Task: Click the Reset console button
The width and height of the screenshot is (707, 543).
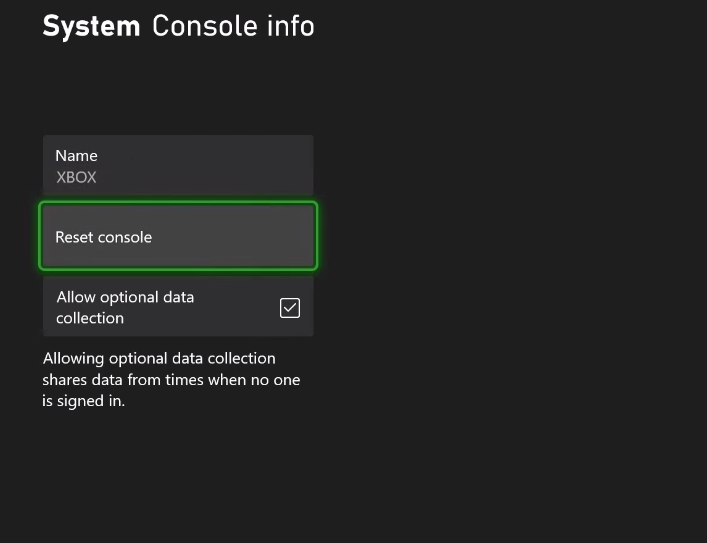Action: (x=178, y=237)
